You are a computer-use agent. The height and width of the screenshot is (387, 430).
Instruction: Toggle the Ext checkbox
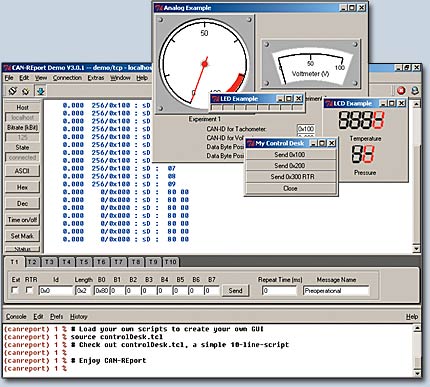tap(14, 290)
